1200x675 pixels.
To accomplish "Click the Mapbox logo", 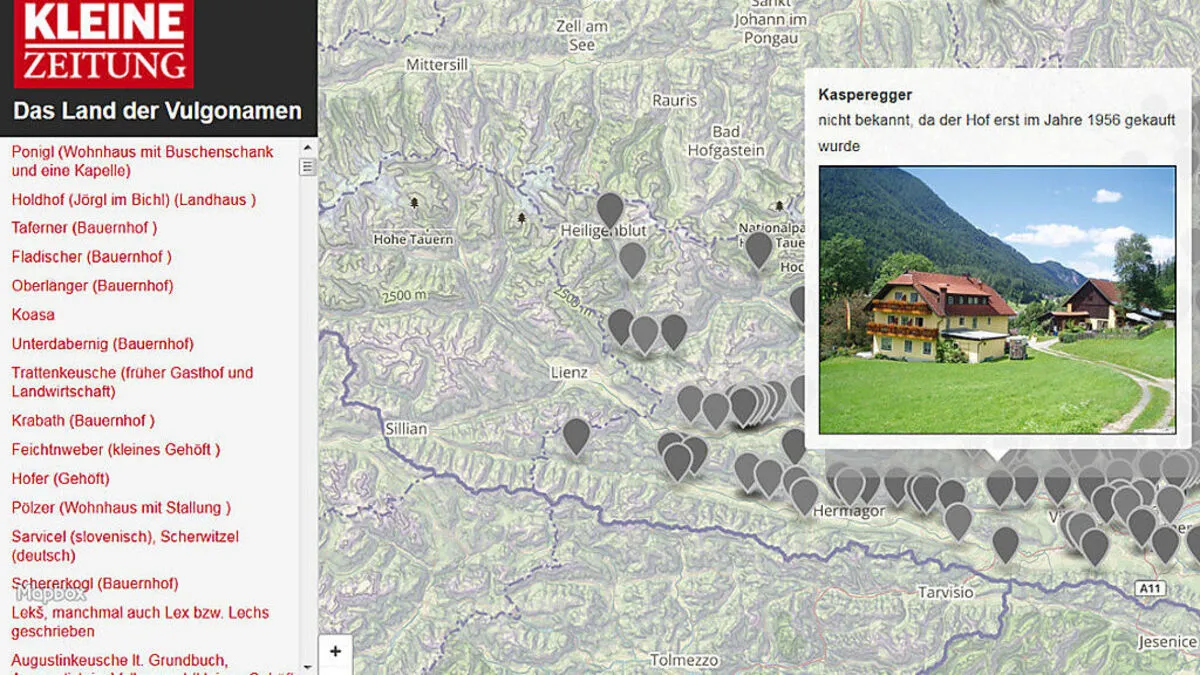I will pos(50,594).
